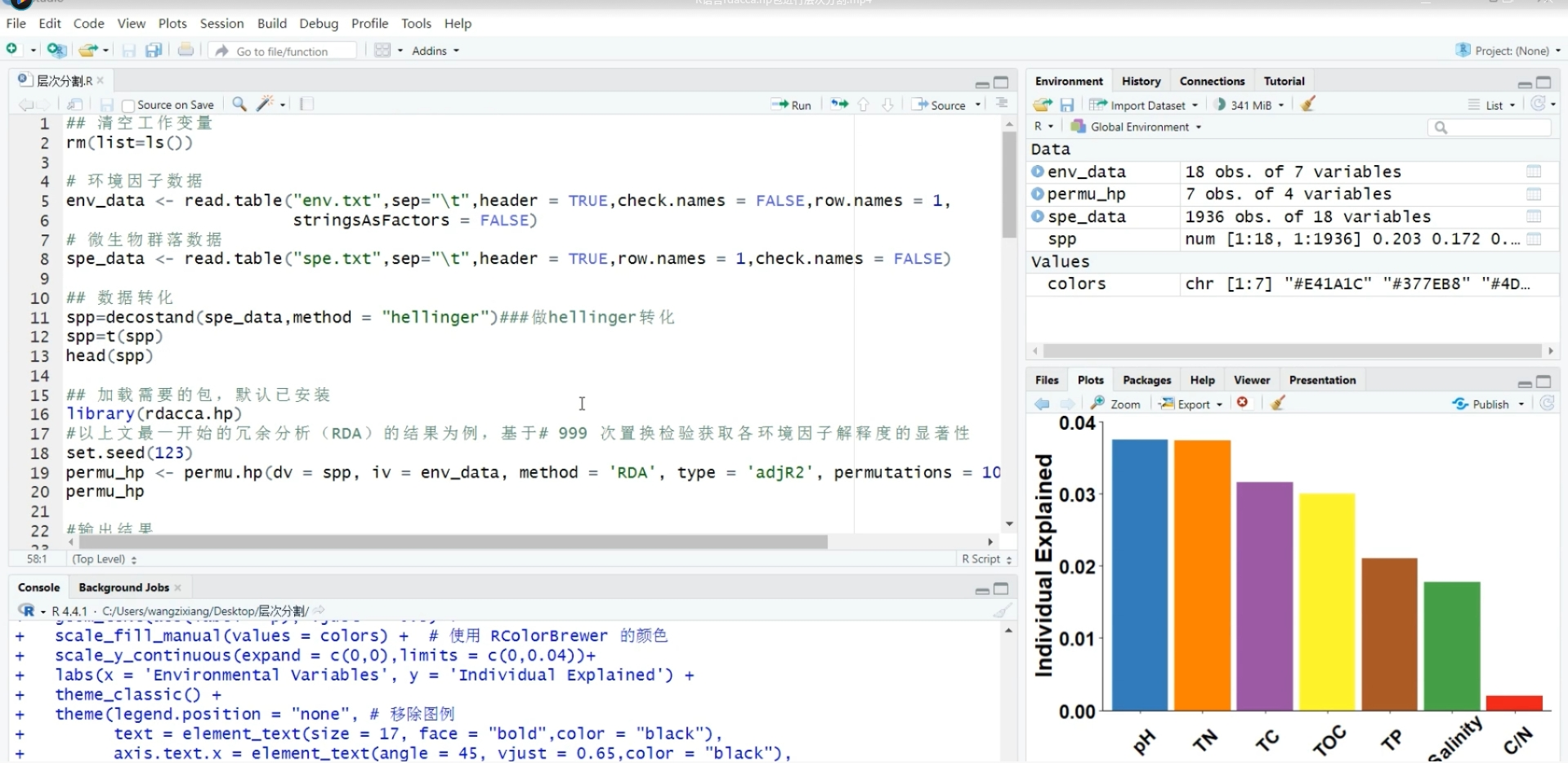The height and width of the screenshot is (763, 1568).
Task: Click Zoom in Plots pane
Action: click(x=1116, y=404)
